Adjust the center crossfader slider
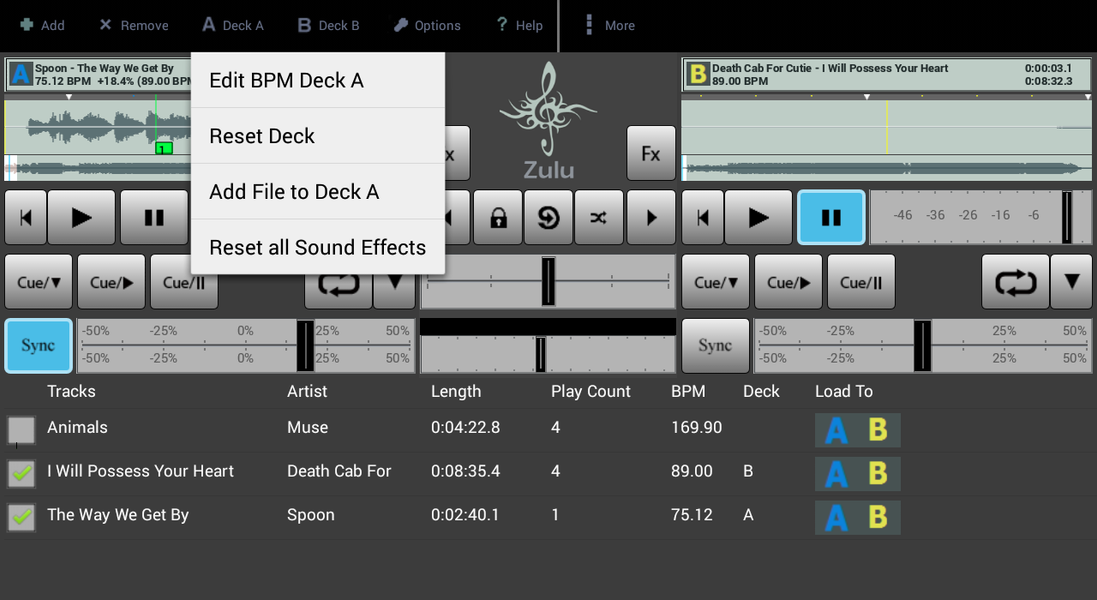This screenshot has height=600, width=1097. [x=548, y=282]
